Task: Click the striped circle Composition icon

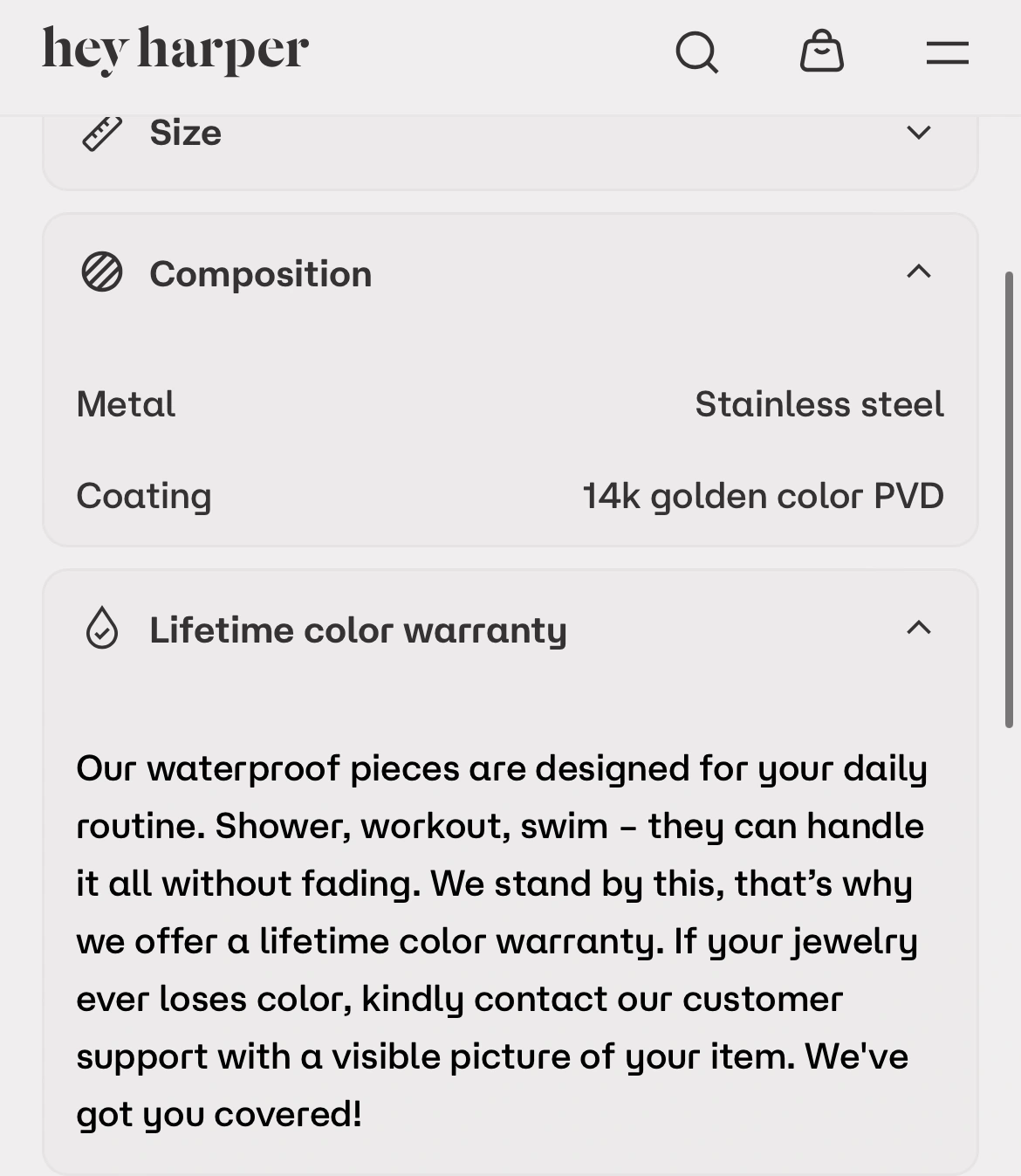Action: 102,272
